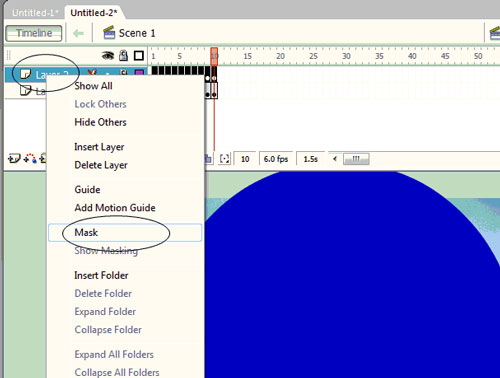
Task: Click the outline square column header icon
Action: coord(139,55)
